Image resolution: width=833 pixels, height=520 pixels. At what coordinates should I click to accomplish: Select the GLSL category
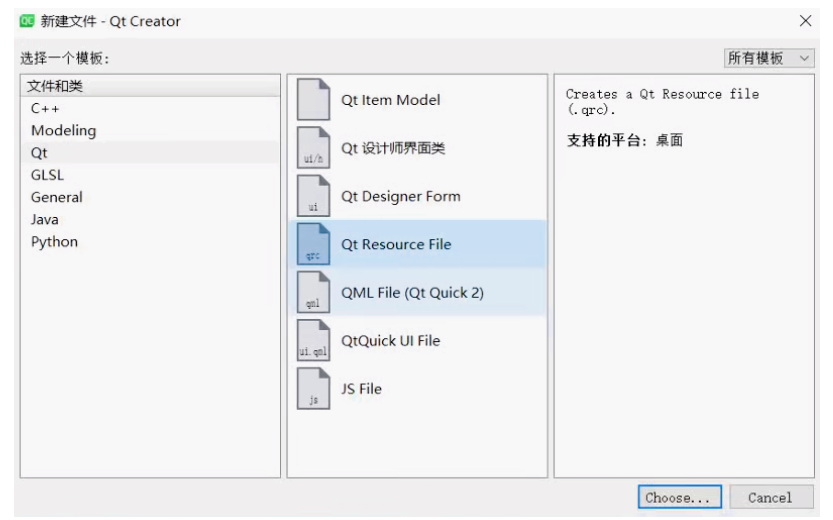(150, 175)
